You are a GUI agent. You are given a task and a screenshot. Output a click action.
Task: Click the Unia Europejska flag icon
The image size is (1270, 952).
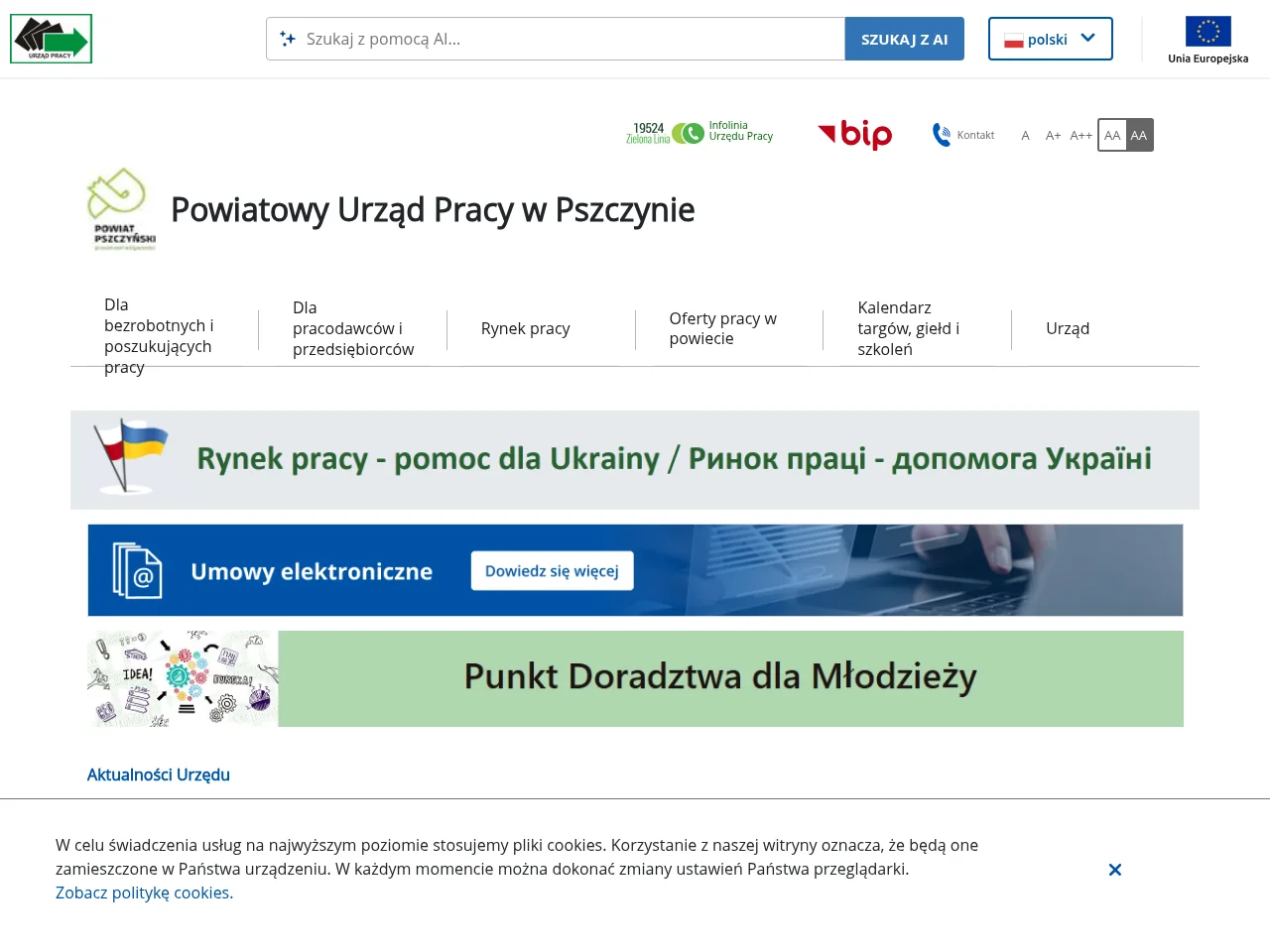click(1207, 31)
